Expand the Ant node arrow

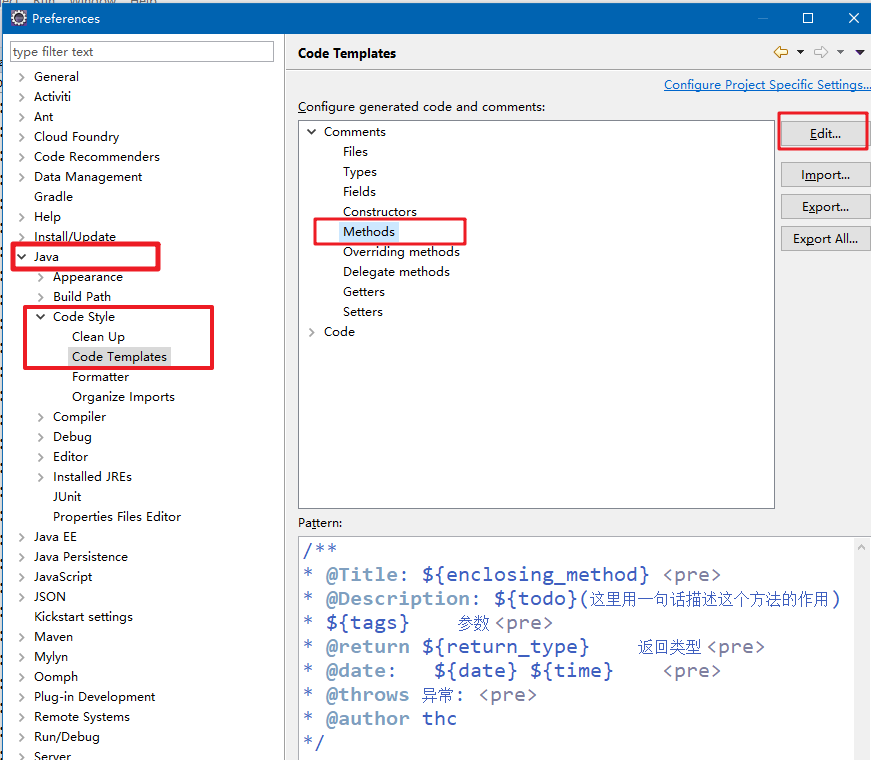[x=22, y=117]
